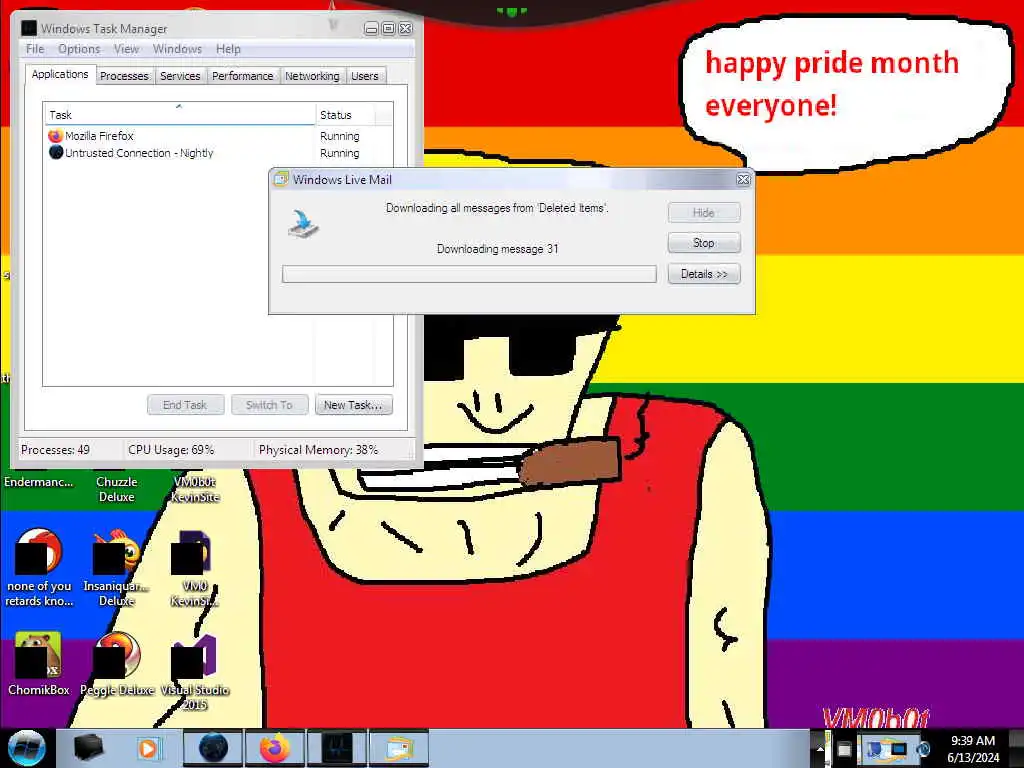The height and width of the screenshot is (768, 1024).
Task: Switch to Nightly browser in taskbar
Action: pyautogui.click(x=213, y=748)
